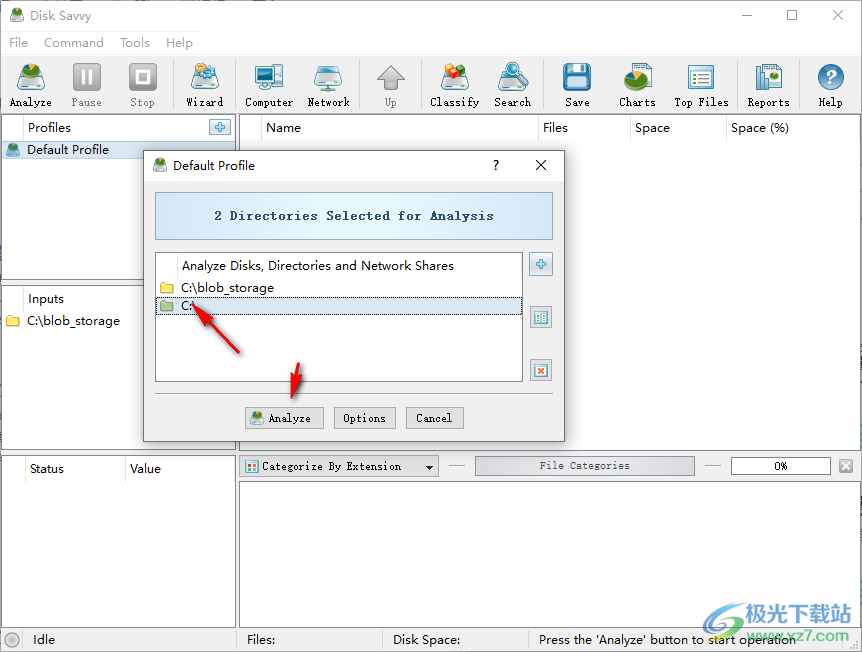This screenshot has height=652, width=862.
Task: Select the Computer toolbar icon
Action: (x=269, y=85)
